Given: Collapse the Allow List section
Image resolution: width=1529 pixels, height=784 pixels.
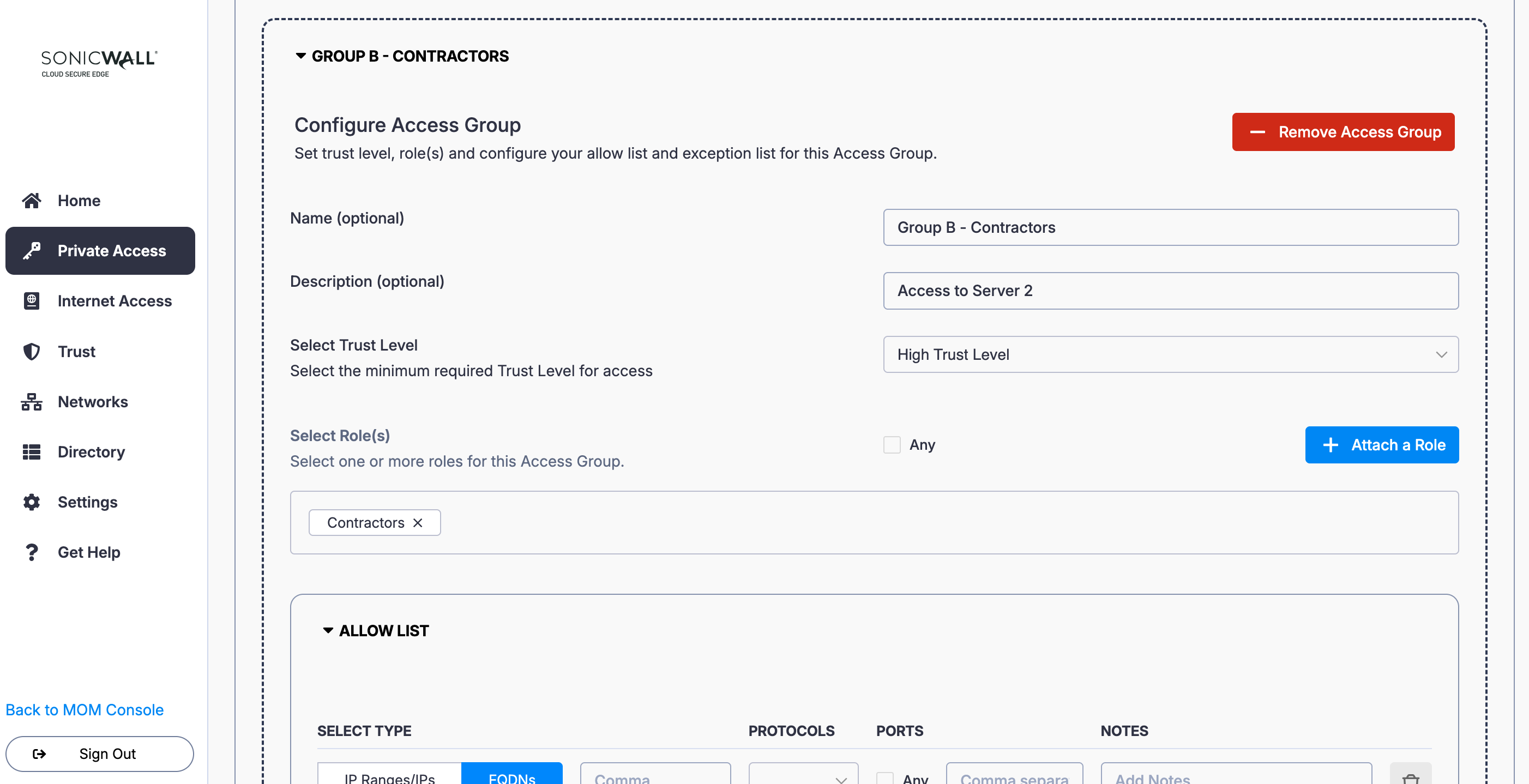Looking at the screenshot, I should coord(328,630).
